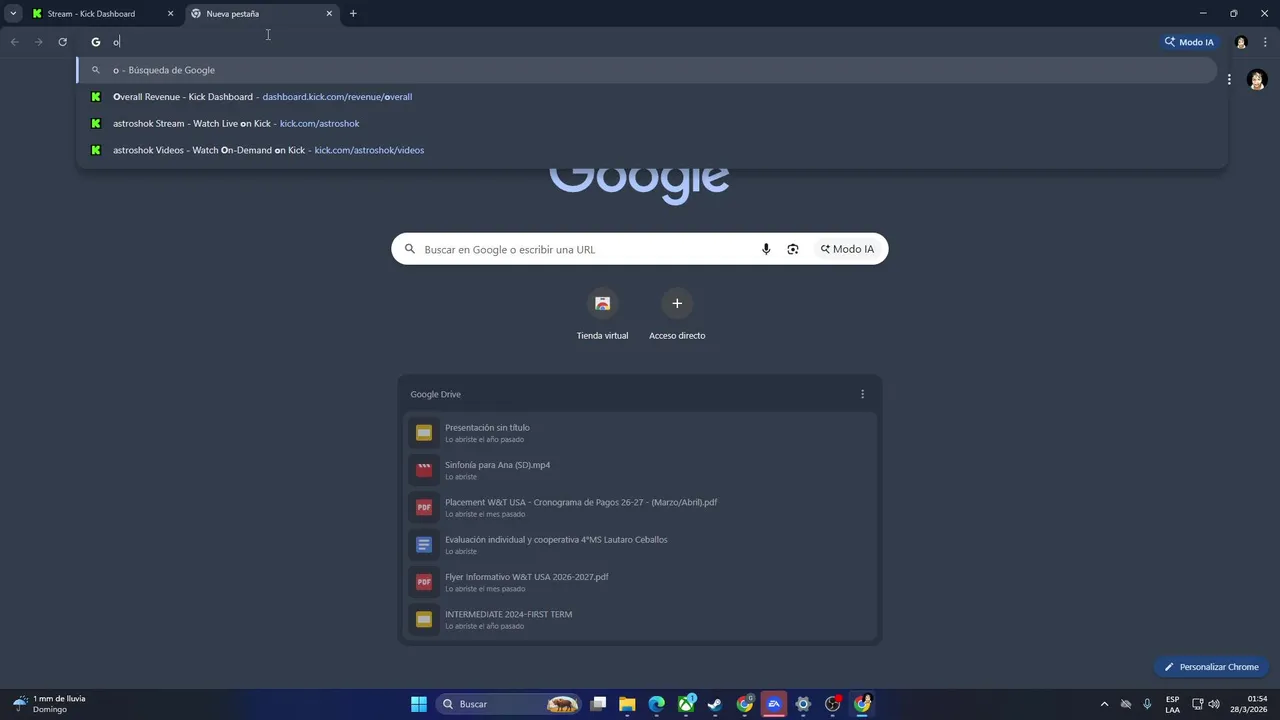
Task: Open Steam from the taskbar
Action: pos(715,704)
